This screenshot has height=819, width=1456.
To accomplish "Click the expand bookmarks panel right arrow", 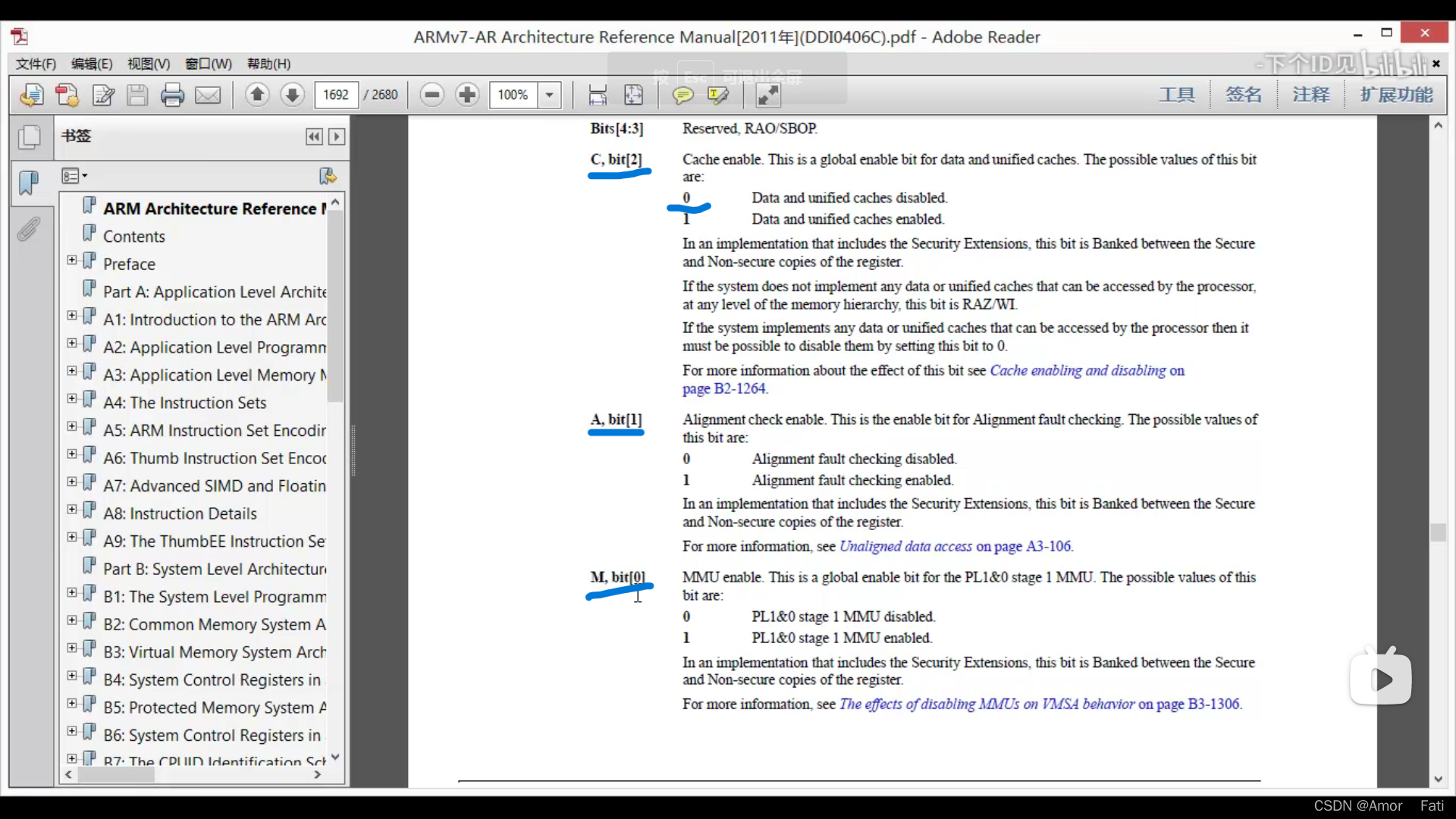I will tap(337, 136).
